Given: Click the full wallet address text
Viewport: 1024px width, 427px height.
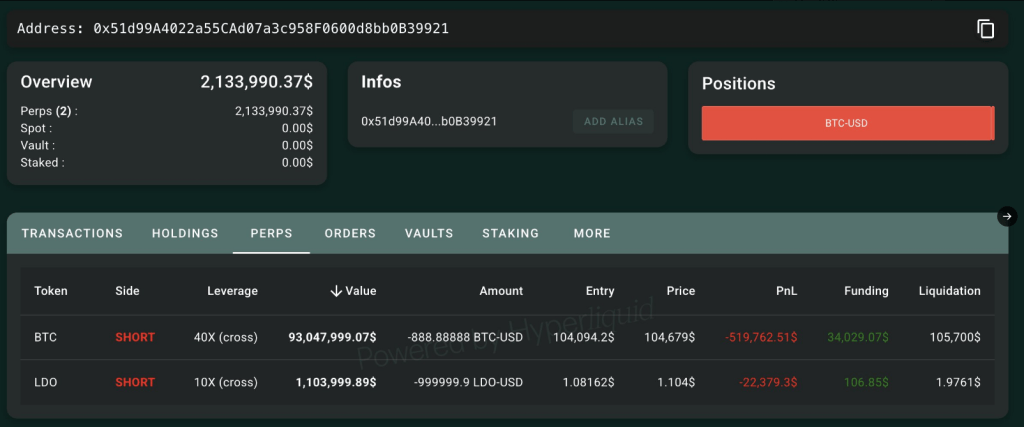Looking at the screenshot, I should click(x=271, y=29).
